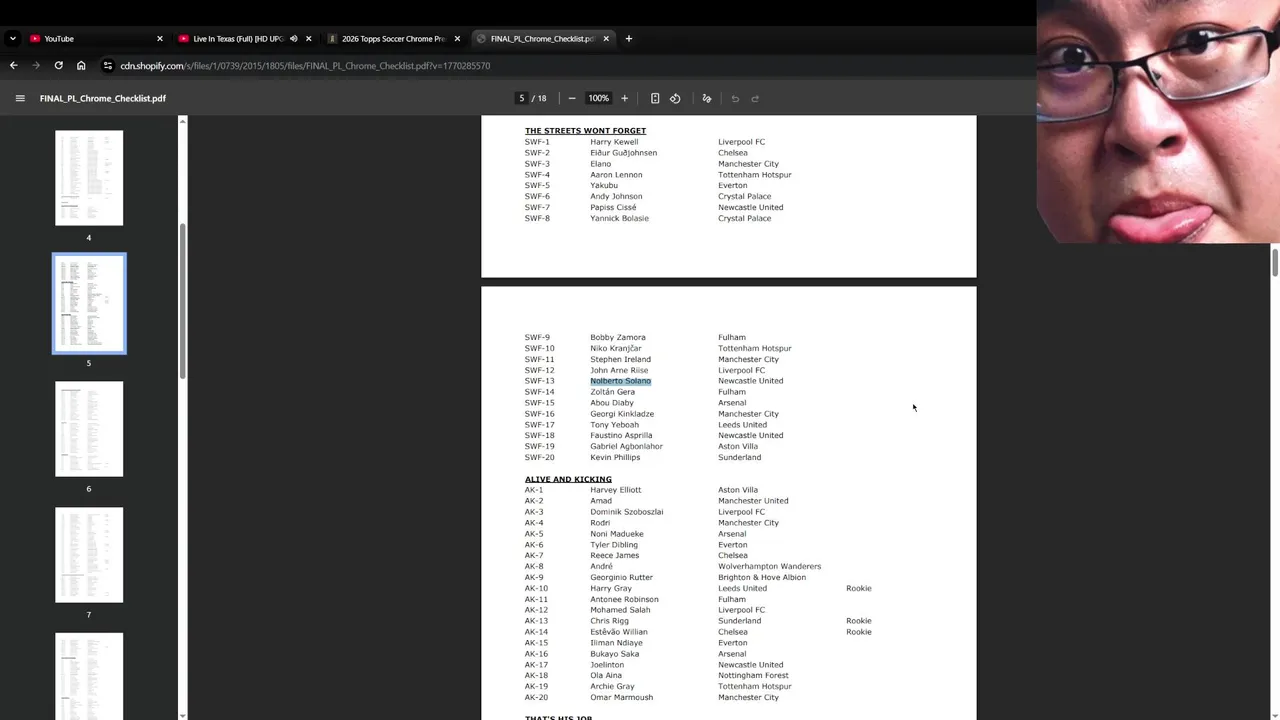Edit the 100% zoom level field

click(x=598, y=98)
